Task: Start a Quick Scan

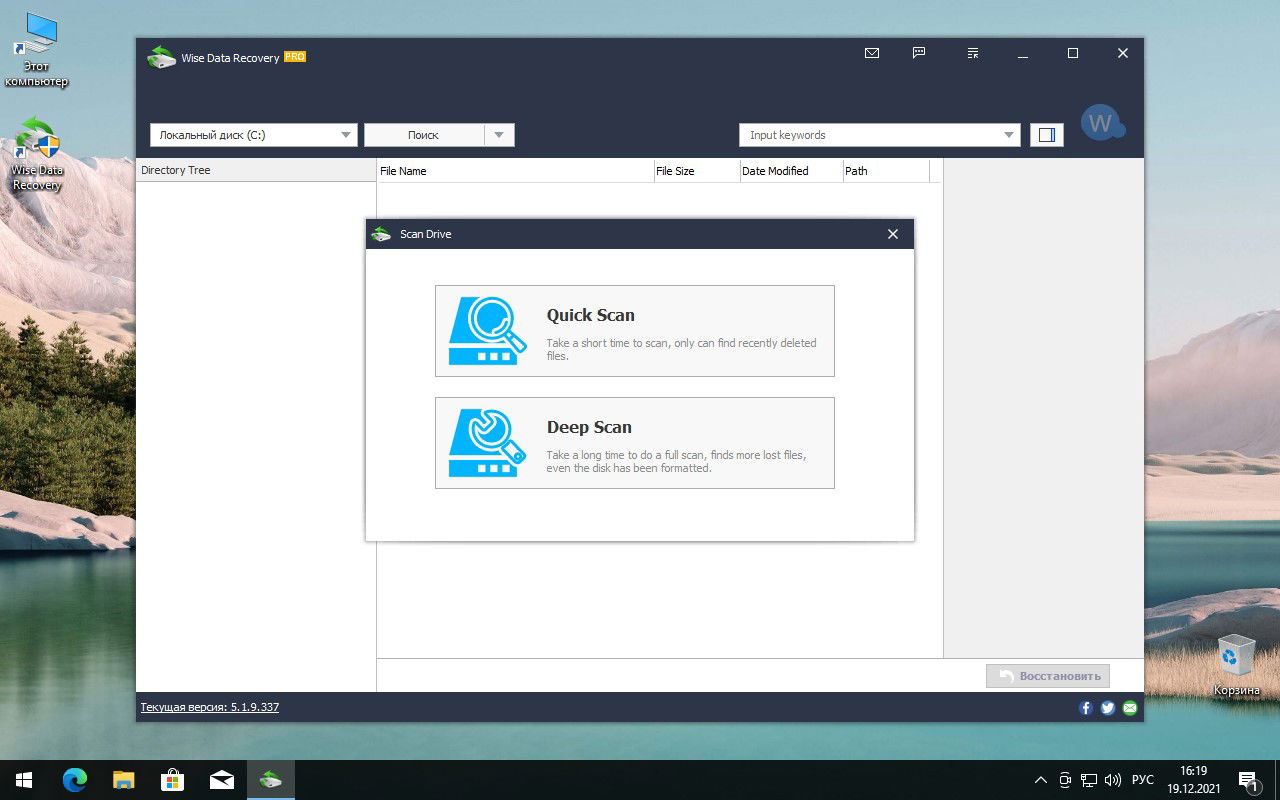Action: click(634, 331)
